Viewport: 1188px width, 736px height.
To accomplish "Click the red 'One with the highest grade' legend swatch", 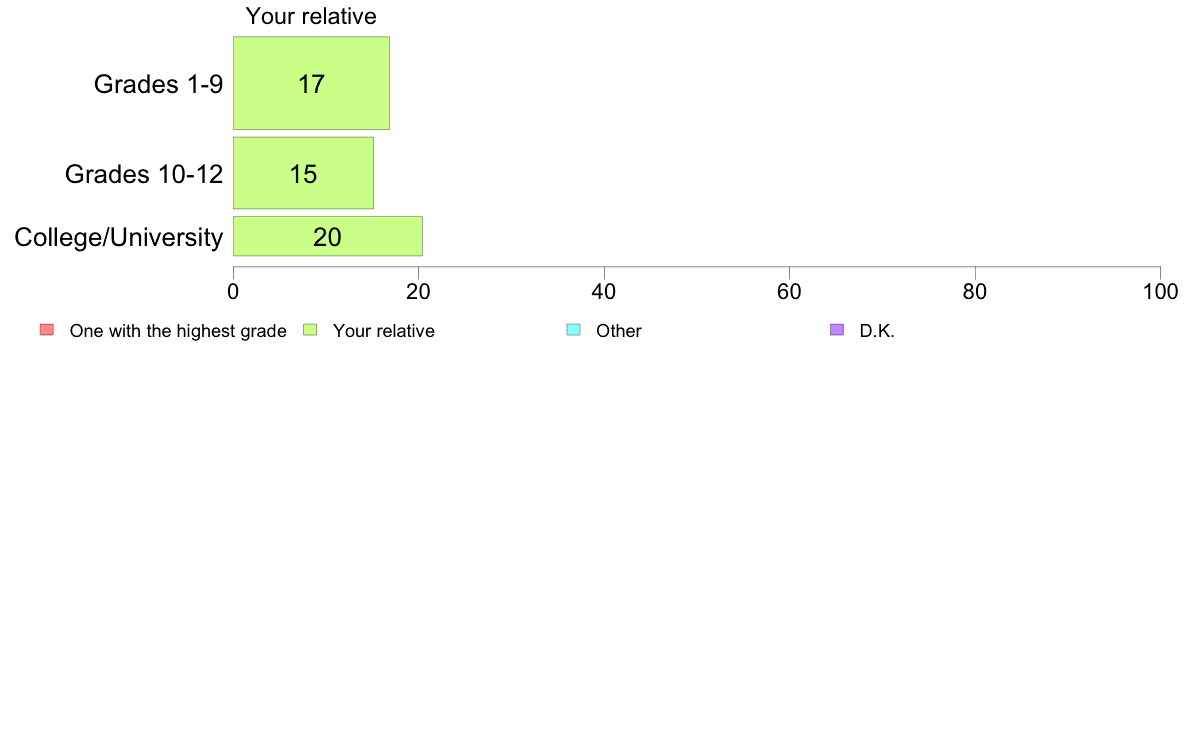I will click(x=47, y=330).
